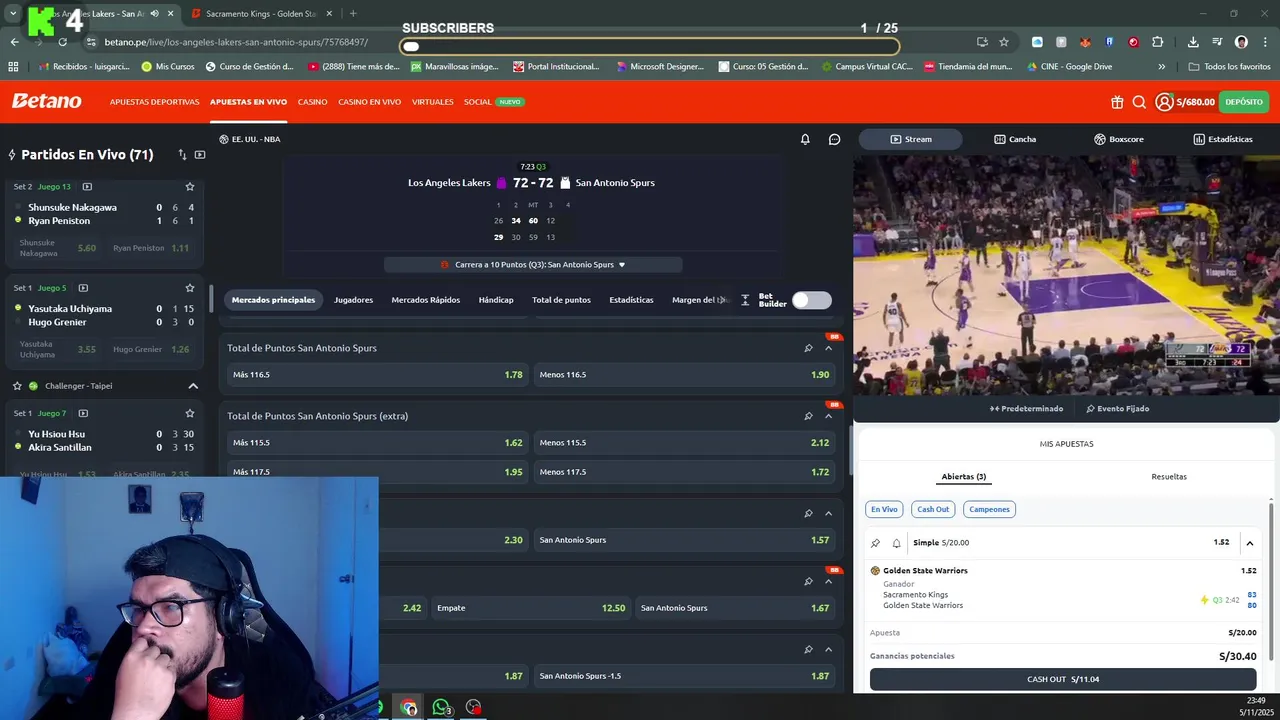Click the DEPÓSITO button
Image resolution: width=1280 pixels, height=720 pixels.
pyautogui.click(x=1244, y=102)
